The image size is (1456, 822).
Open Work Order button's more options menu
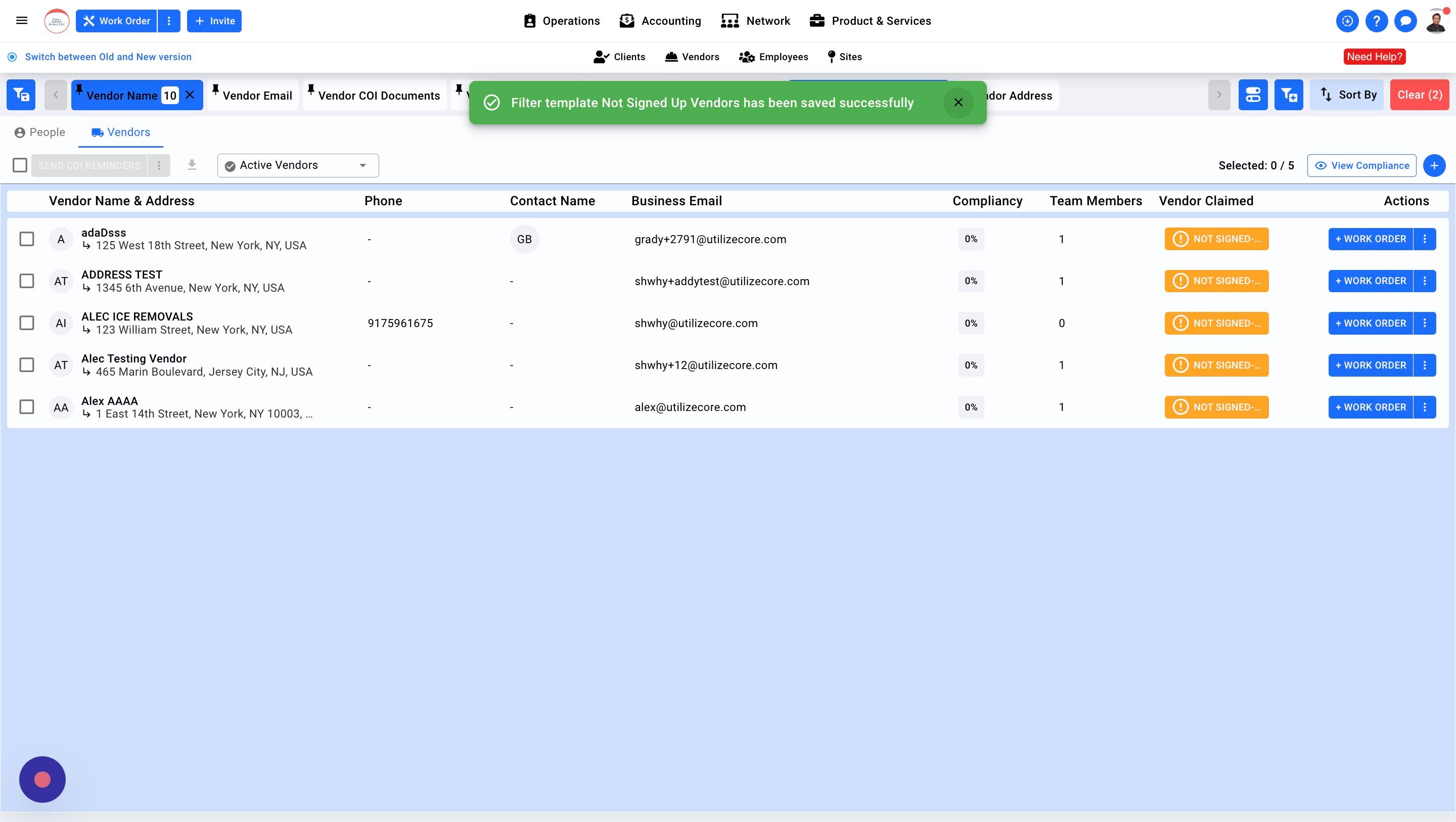(168, 21)
